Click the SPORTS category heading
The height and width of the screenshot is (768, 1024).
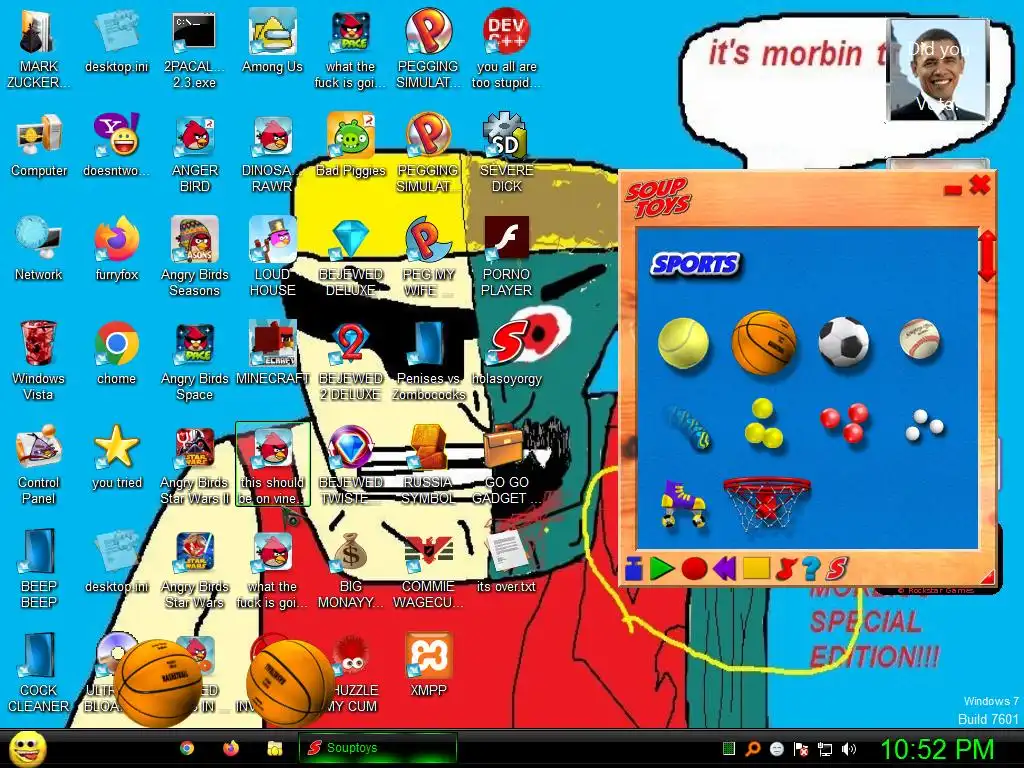(695, 264)
